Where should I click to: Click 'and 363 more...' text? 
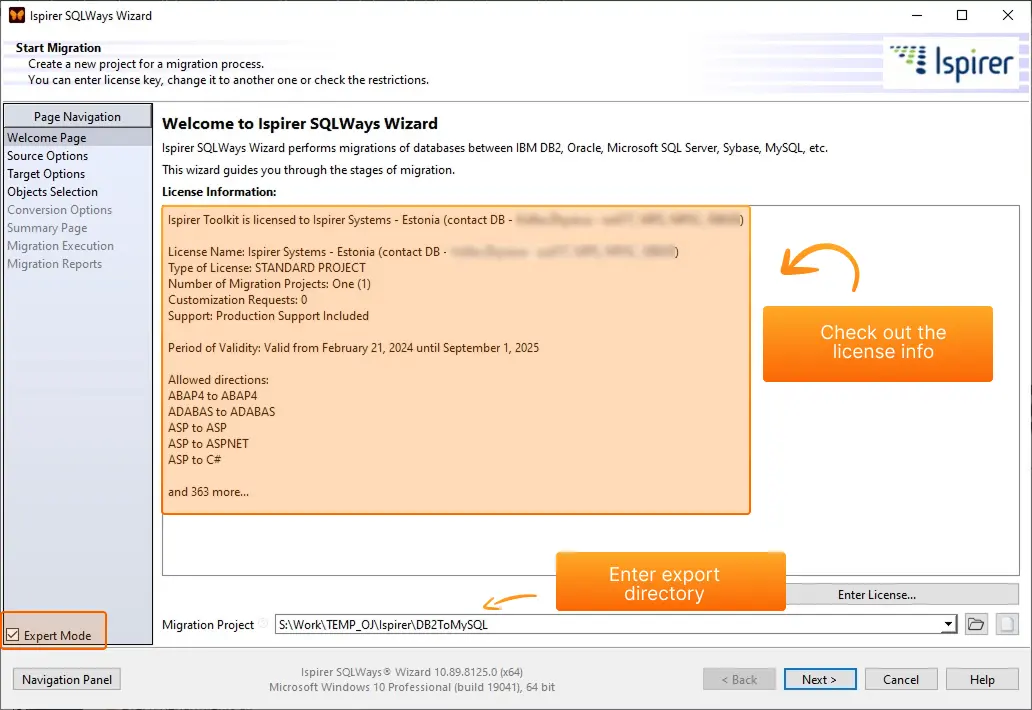(x=209, y=492)
